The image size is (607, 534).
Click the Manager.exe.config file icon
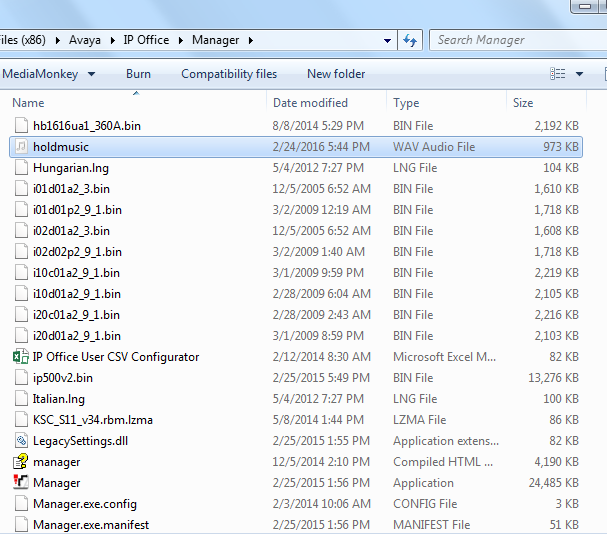tap(21, 503)
